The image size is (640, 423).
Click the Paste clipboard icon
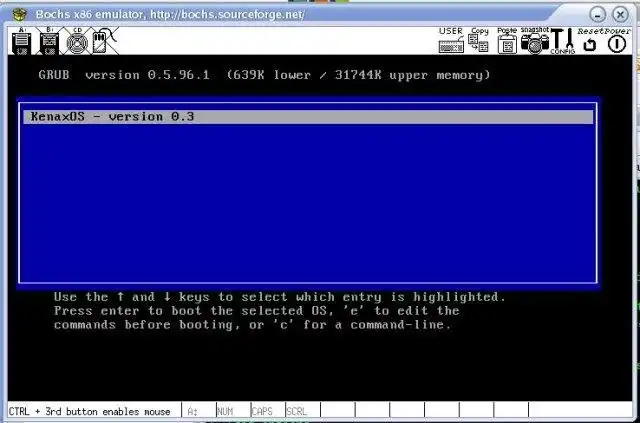pyautogui.click(x=507, y=40)
